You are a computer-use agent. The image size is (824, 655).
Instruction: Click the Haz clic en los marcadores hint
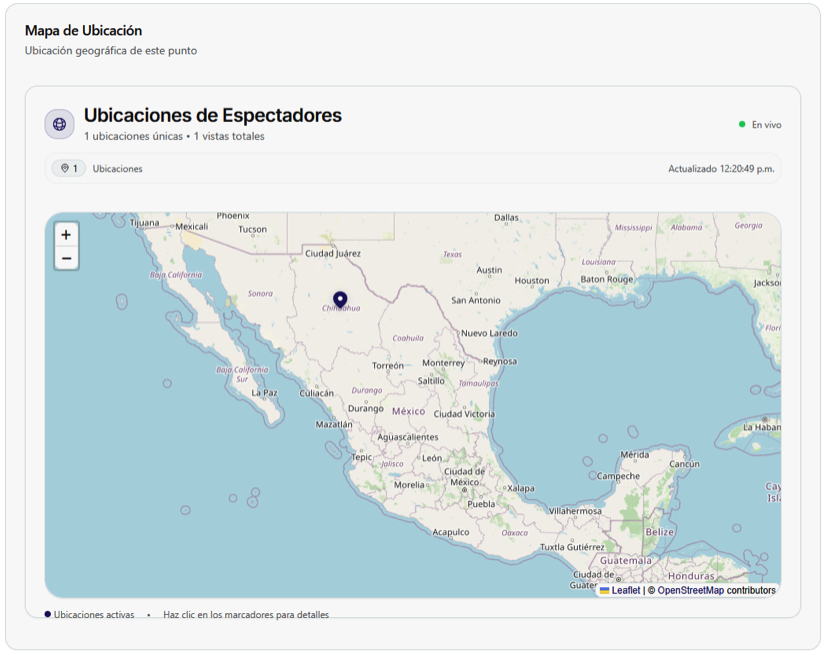[245, 614]
